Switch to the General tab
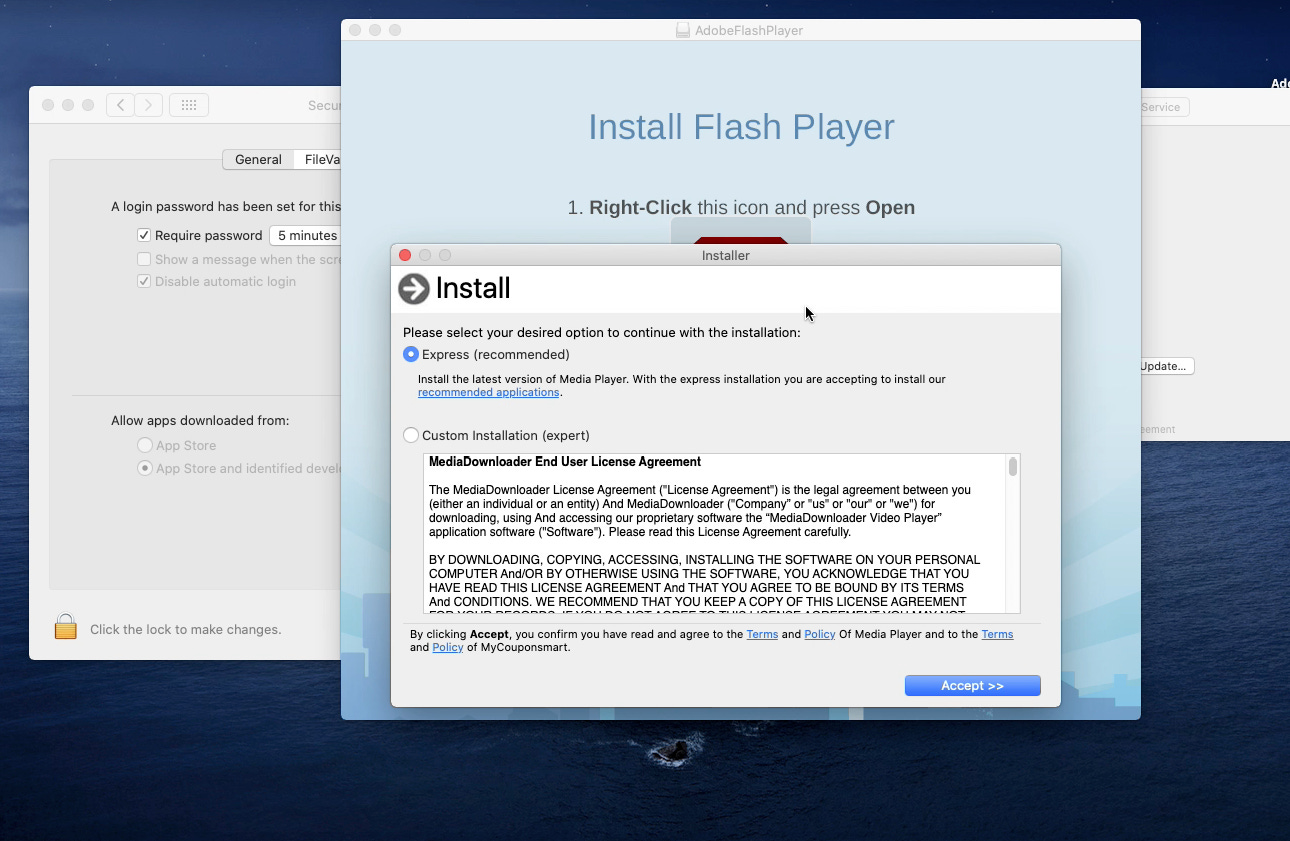Viewport: 1290px width, 841px height. click(x=258, y=159)
